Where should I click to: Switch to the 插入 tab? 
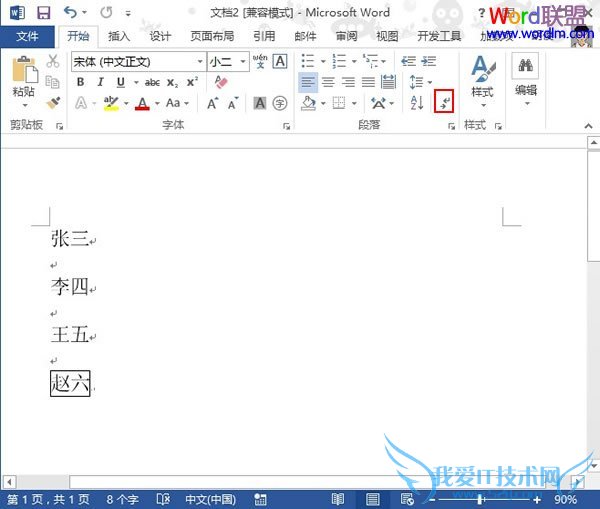(x=119, y=36)
